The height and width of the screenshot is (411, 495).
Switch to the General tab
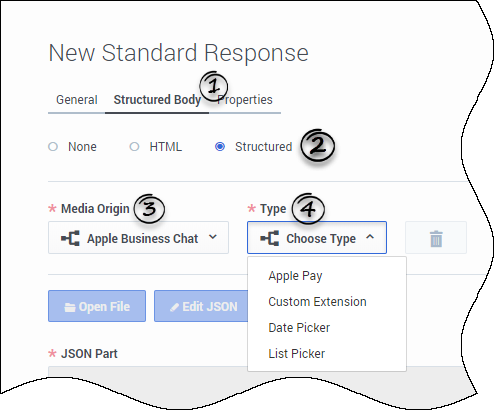coord(77,100)
